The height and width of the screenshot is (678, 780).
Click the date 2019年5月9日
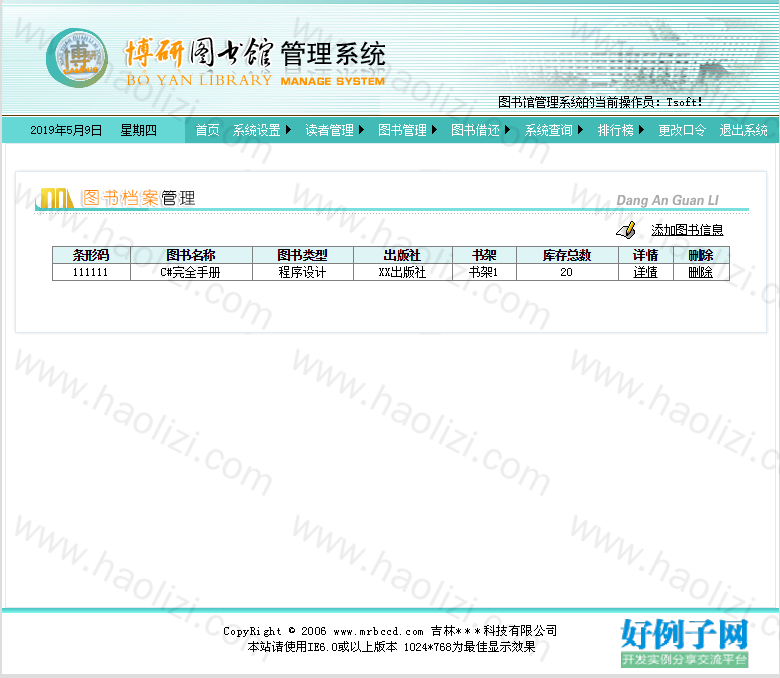[x=66, y=130]
